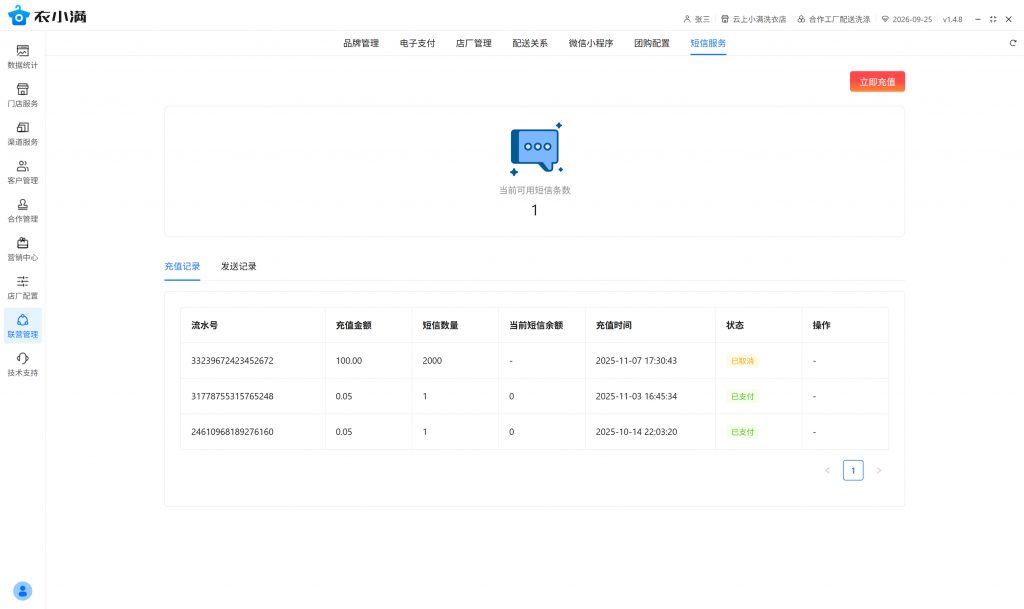This screenshot has width=1024, height=609.
Task: Open 营销中心 from the sidebar
Action: tap(22, 249)
